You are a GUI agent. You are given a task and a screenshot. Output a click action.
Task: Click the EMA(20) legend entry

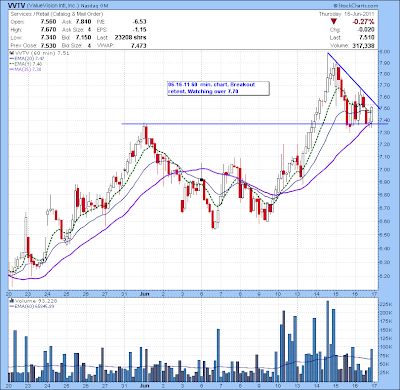pos(26,58)
